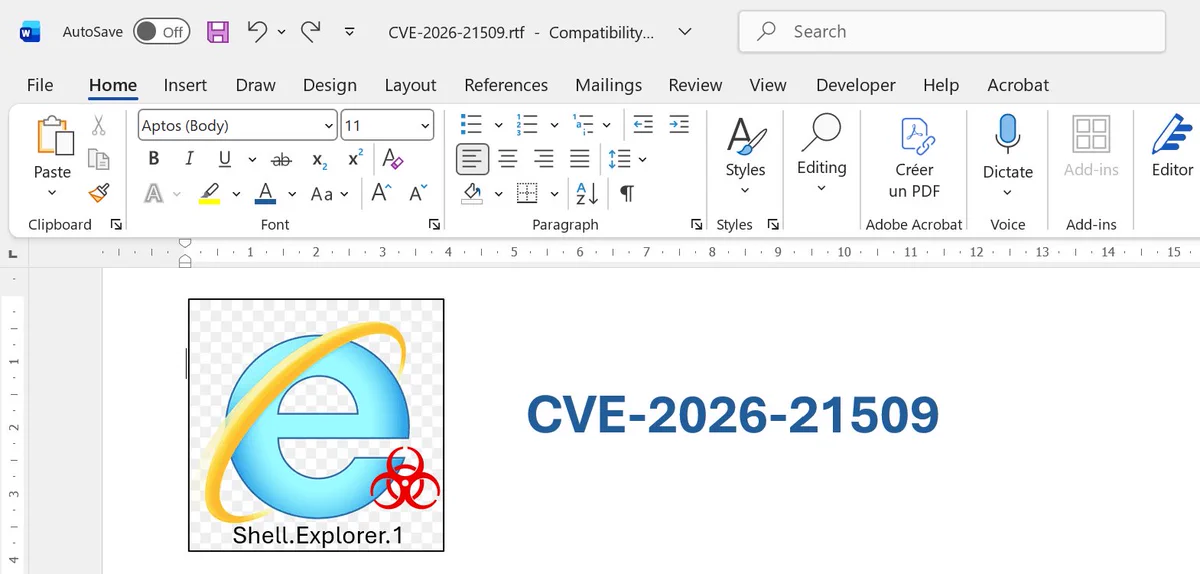Decrease paragraph indent

(x=643, y=125)
